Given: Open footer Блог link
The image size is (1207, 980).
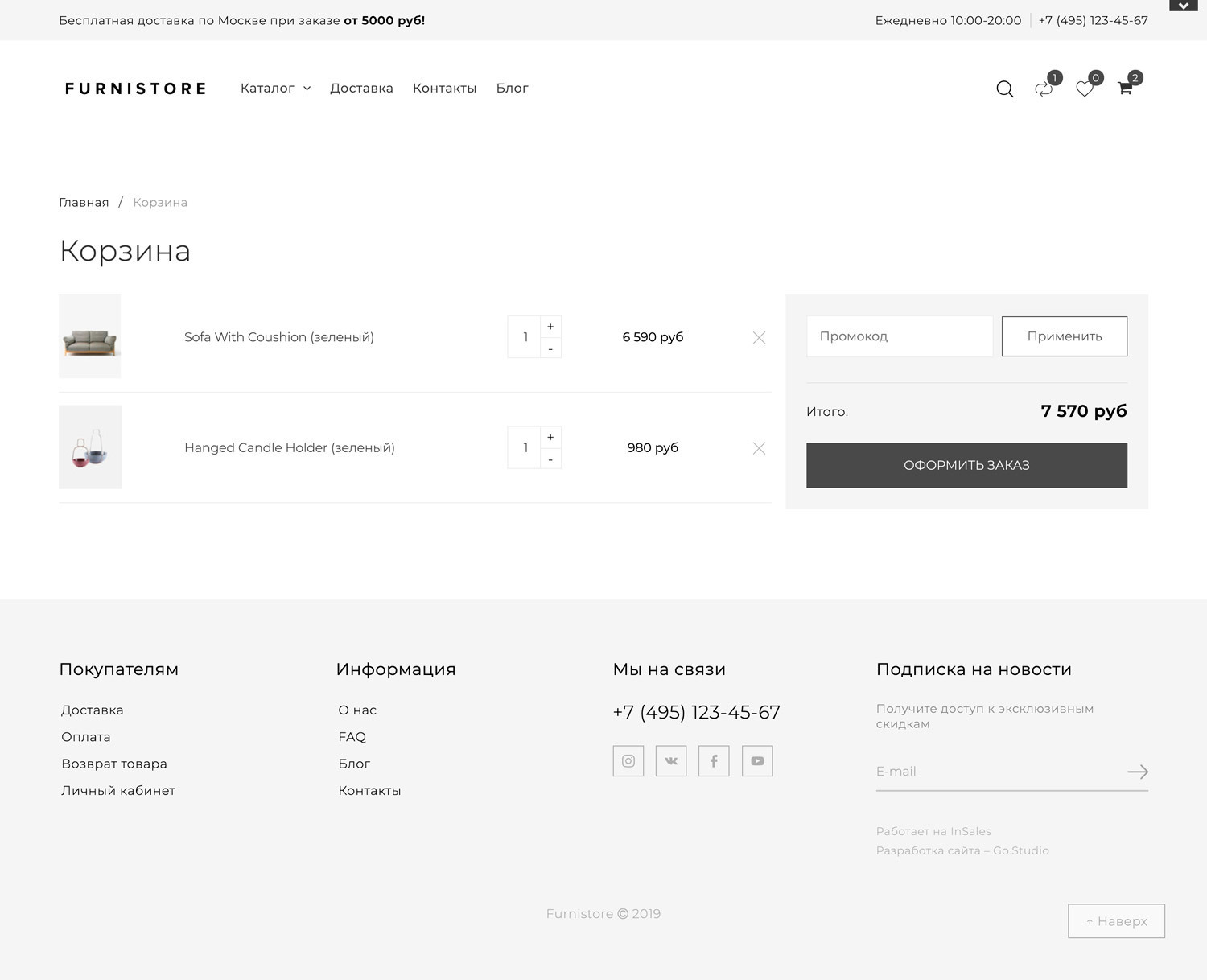Looking at the screenshot, I should coord(354,764).
